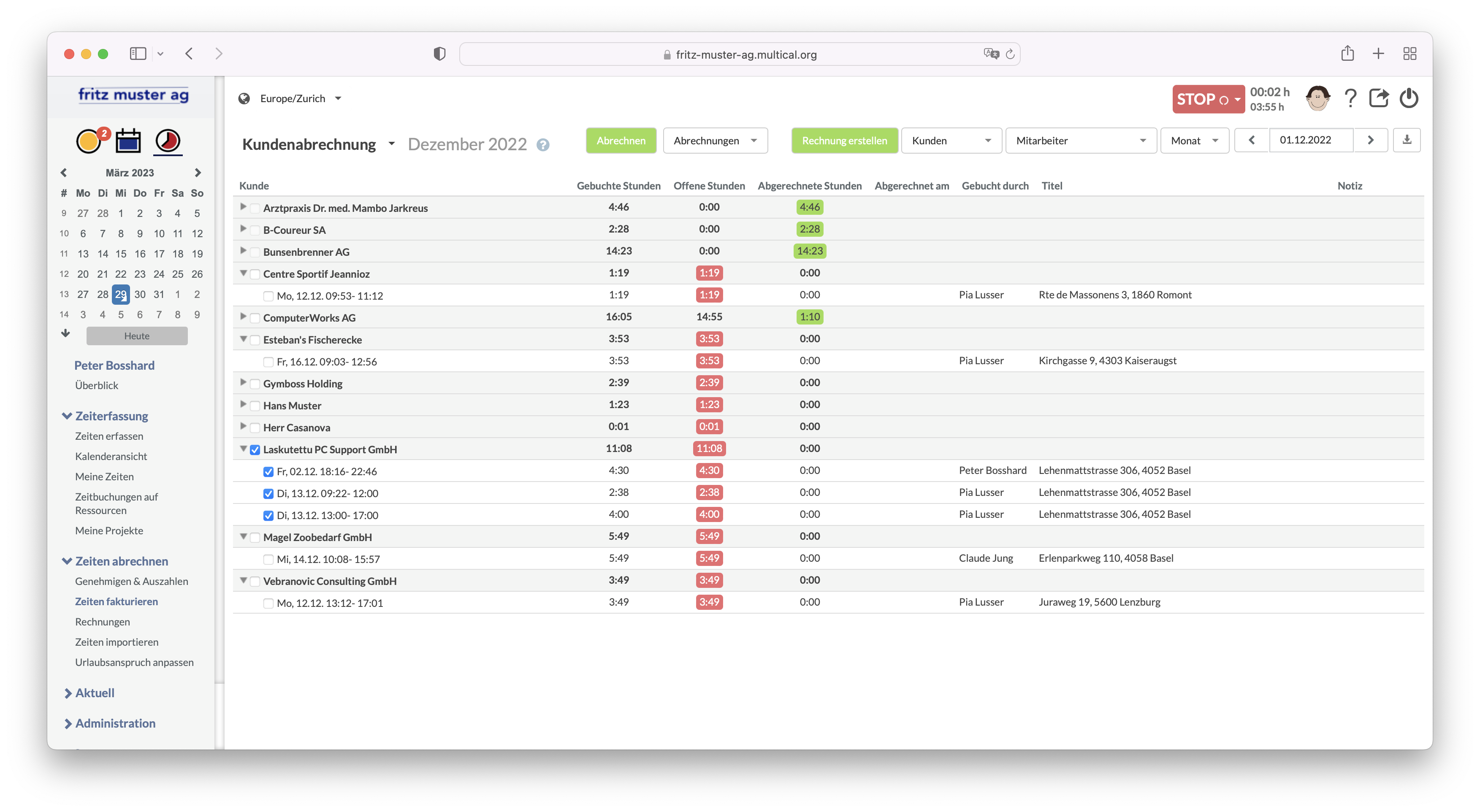Screen dimensions: 1480x812
Task: Check the Centre Sportif Jeannioz checkbox
Action: coord(255,274)
